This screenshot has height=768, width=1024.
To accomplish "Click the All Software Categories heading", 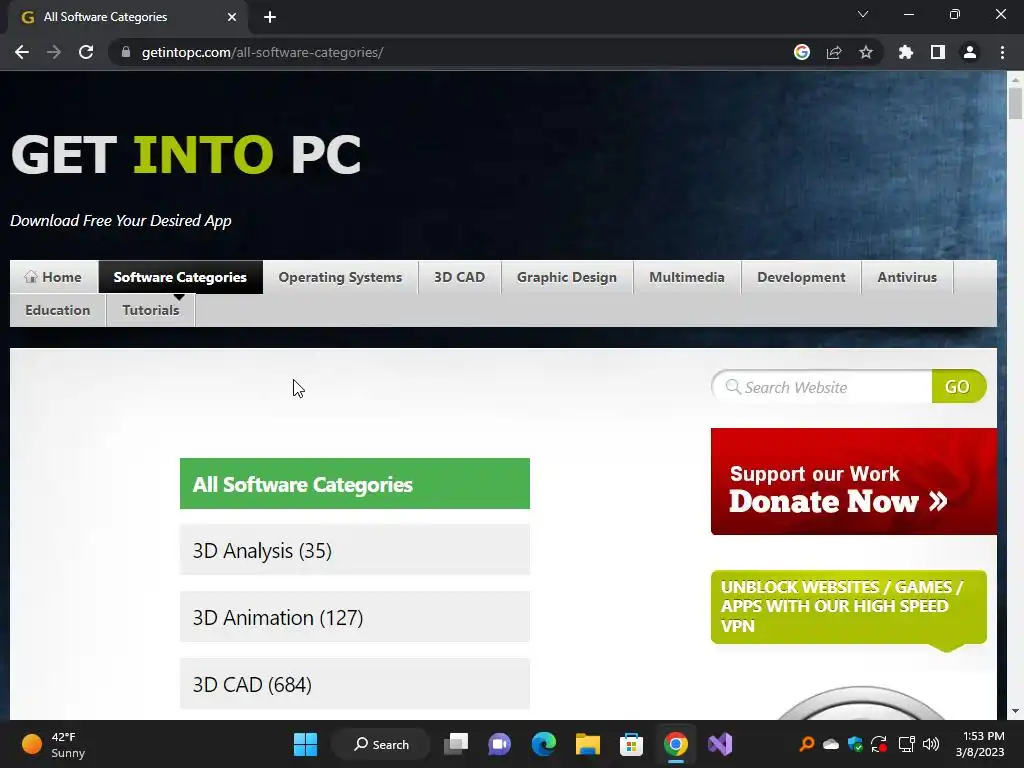I will [355, 484].
